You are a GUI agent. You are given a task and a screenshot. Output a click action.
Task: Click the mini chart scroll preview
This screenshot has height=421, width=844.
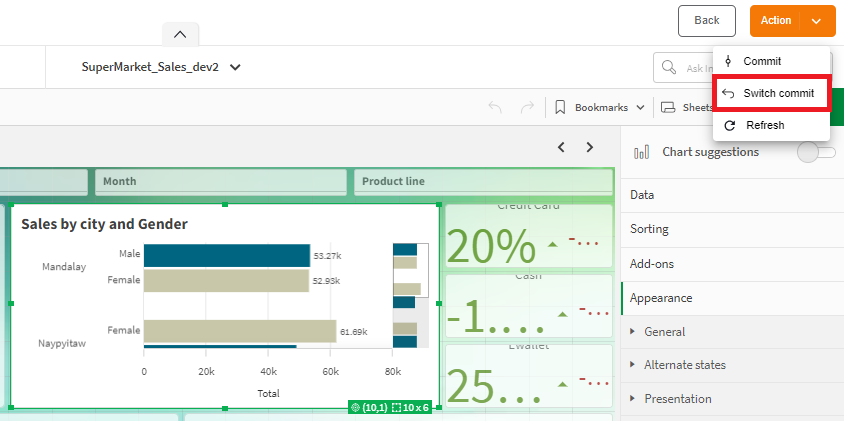tap(411, 296)
